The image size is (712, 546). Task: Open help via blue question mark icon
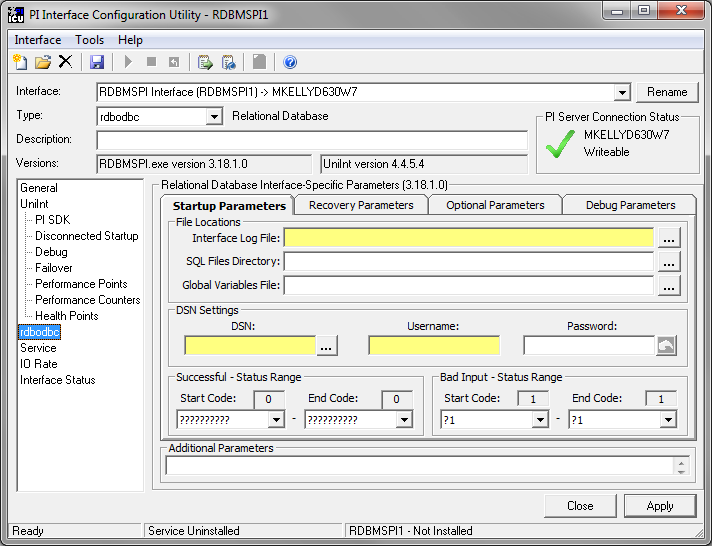tap(290, 62)
